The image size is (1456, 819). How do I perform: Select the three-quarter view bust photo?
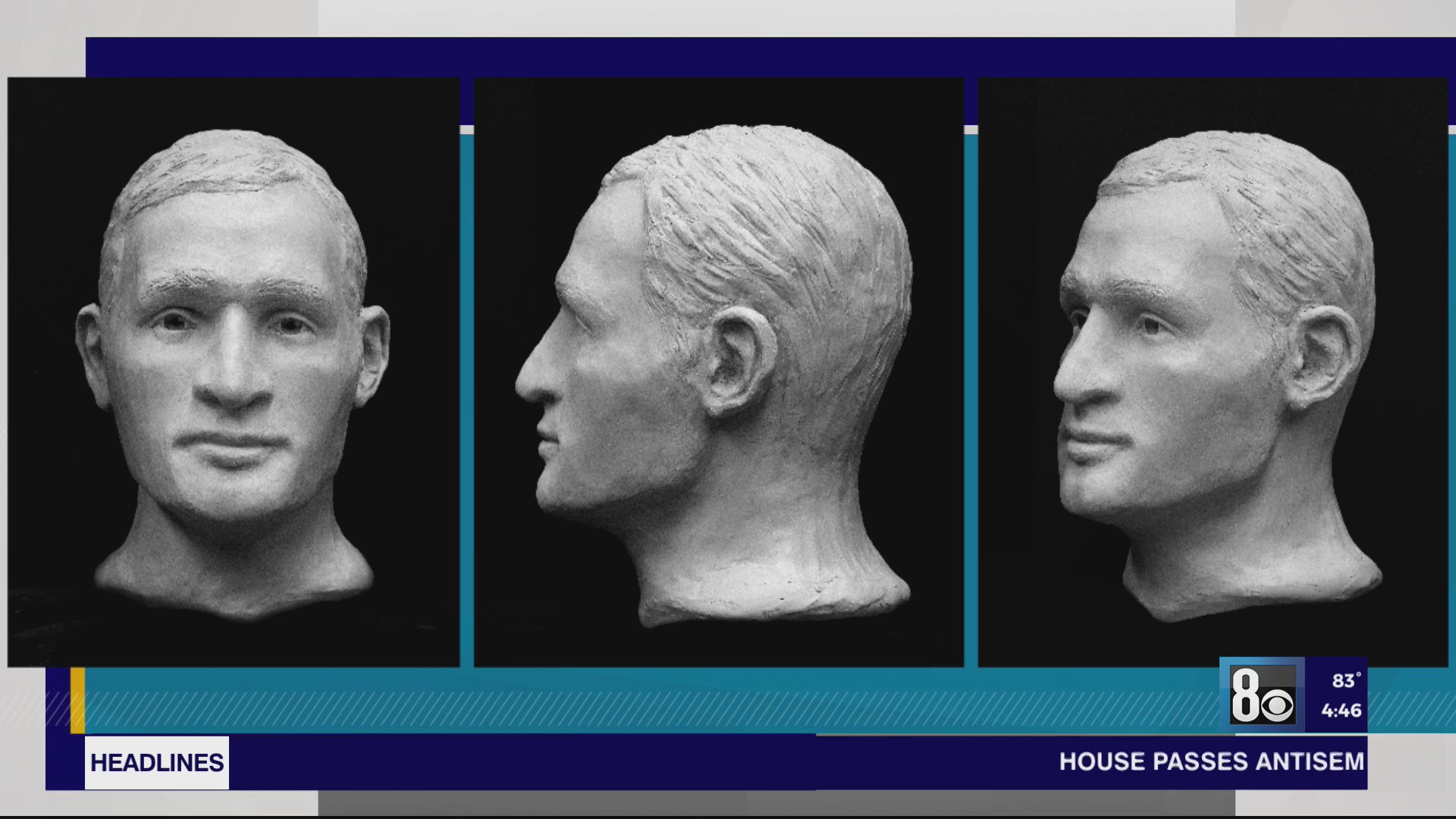(x=1213, y=372)
